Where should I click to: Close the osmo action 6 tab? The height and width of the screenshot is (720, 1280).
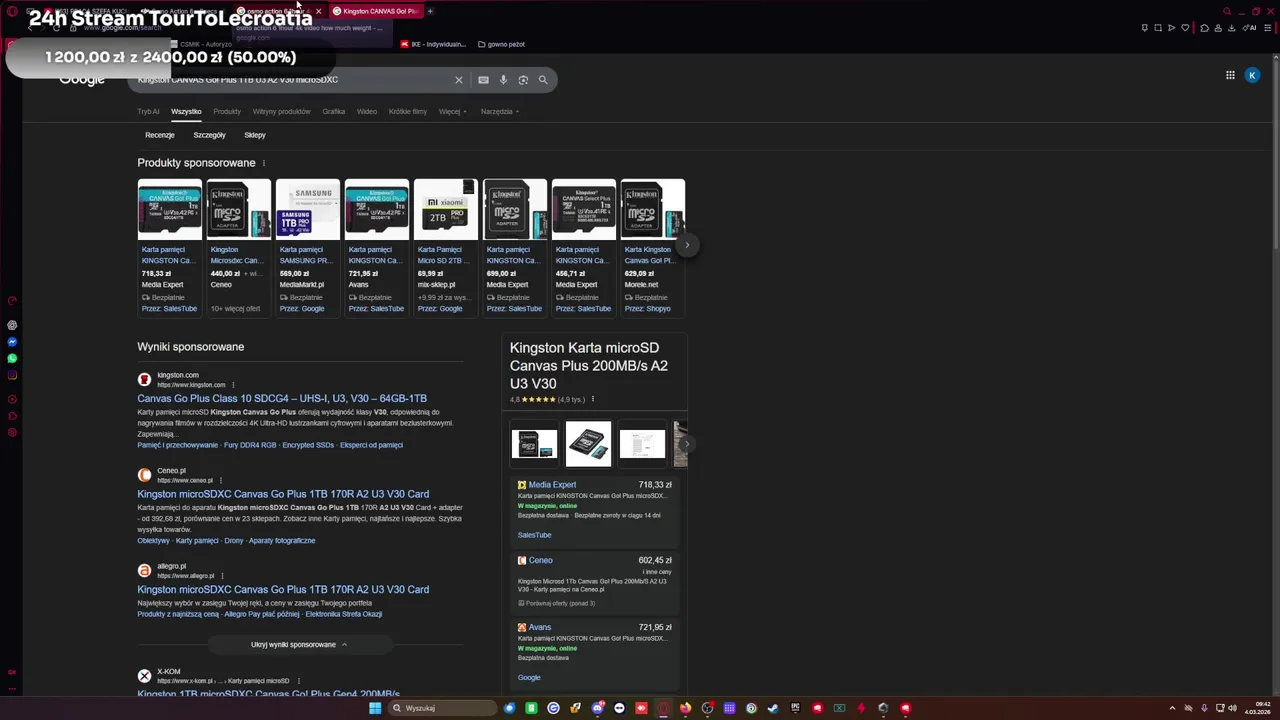[318, 11]
